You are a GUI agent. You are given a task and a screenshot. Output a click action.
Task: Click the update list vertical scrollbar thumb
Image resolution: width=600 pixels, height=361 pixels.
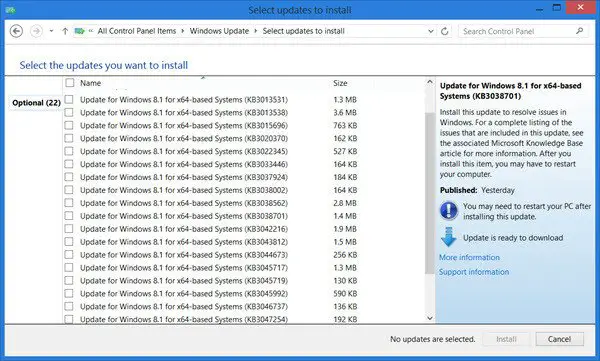[429, 193]
